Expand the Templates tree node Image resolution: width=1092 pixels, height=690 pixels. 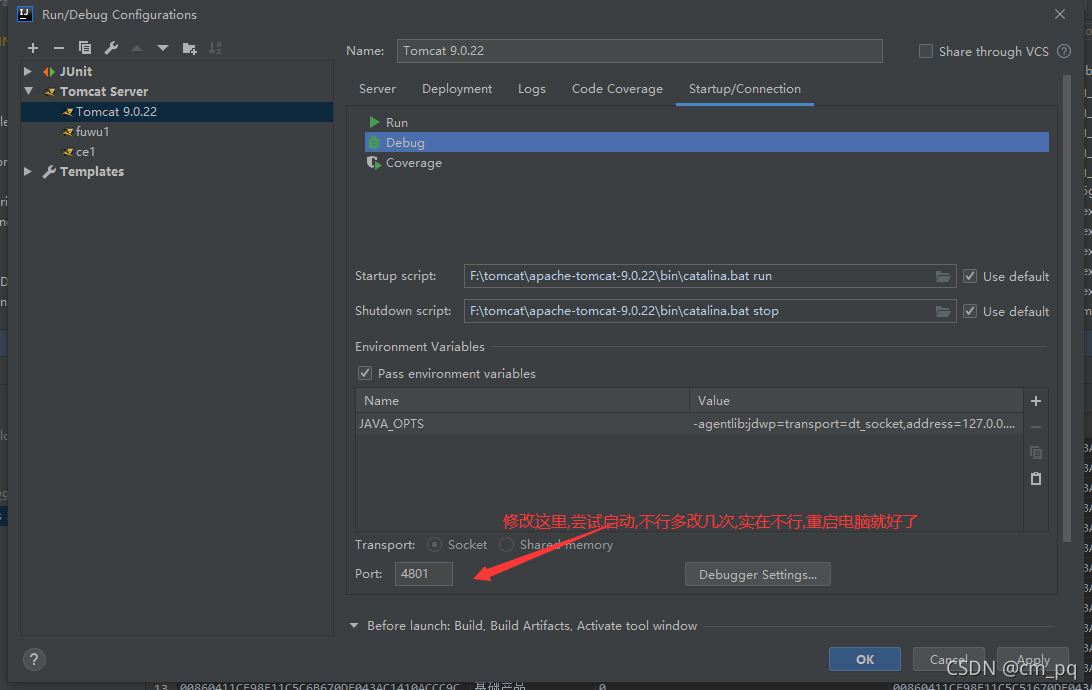(x=28, y=171)
